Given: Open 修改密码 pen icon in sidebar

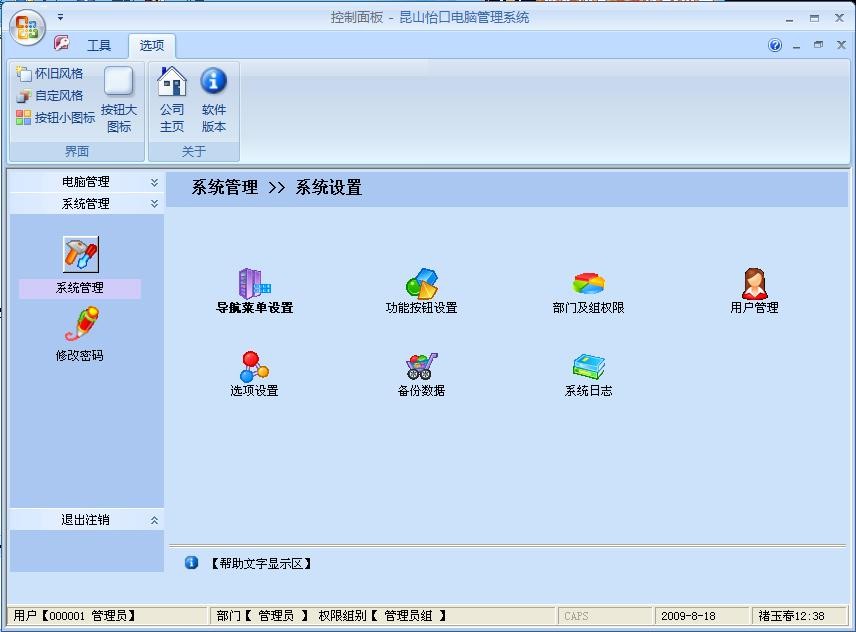Looking at the screenshot, I should (81, 324).
